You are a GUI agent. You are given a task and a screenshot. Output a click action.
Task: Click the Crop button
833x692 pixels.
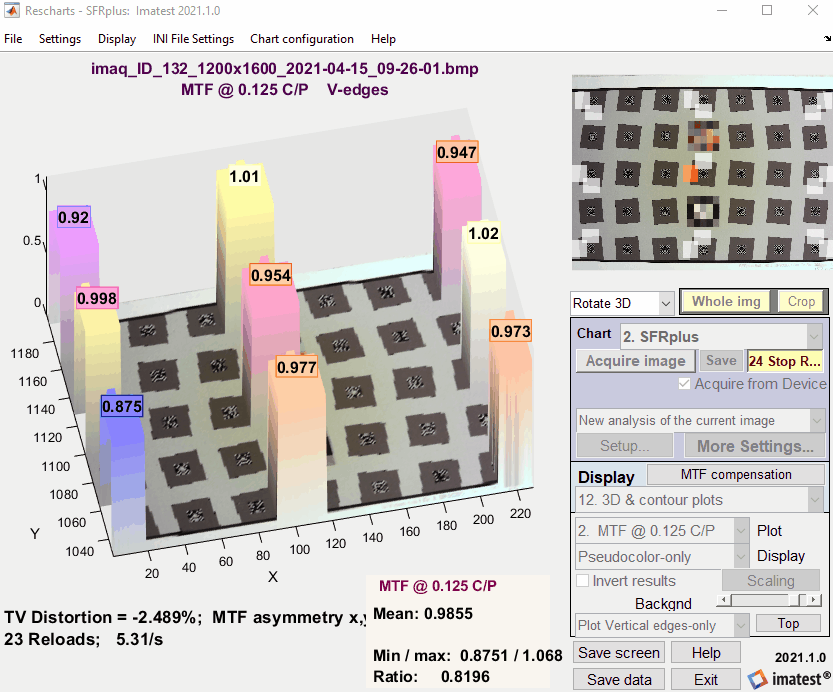click(801, 301)
